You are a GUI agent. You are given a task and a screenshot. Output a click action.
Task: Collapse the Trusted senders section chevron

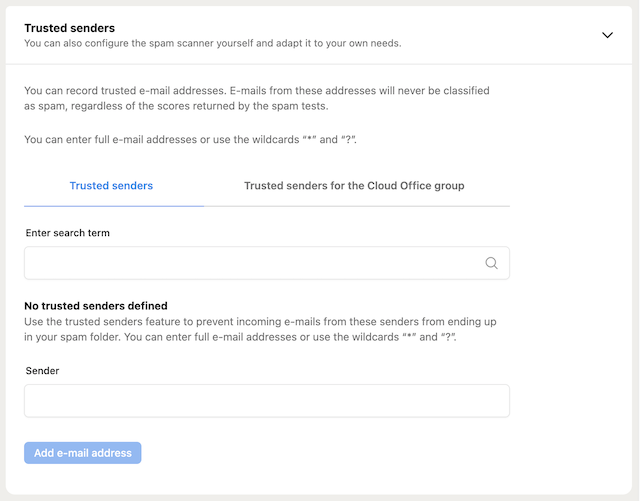click(607, 35)
